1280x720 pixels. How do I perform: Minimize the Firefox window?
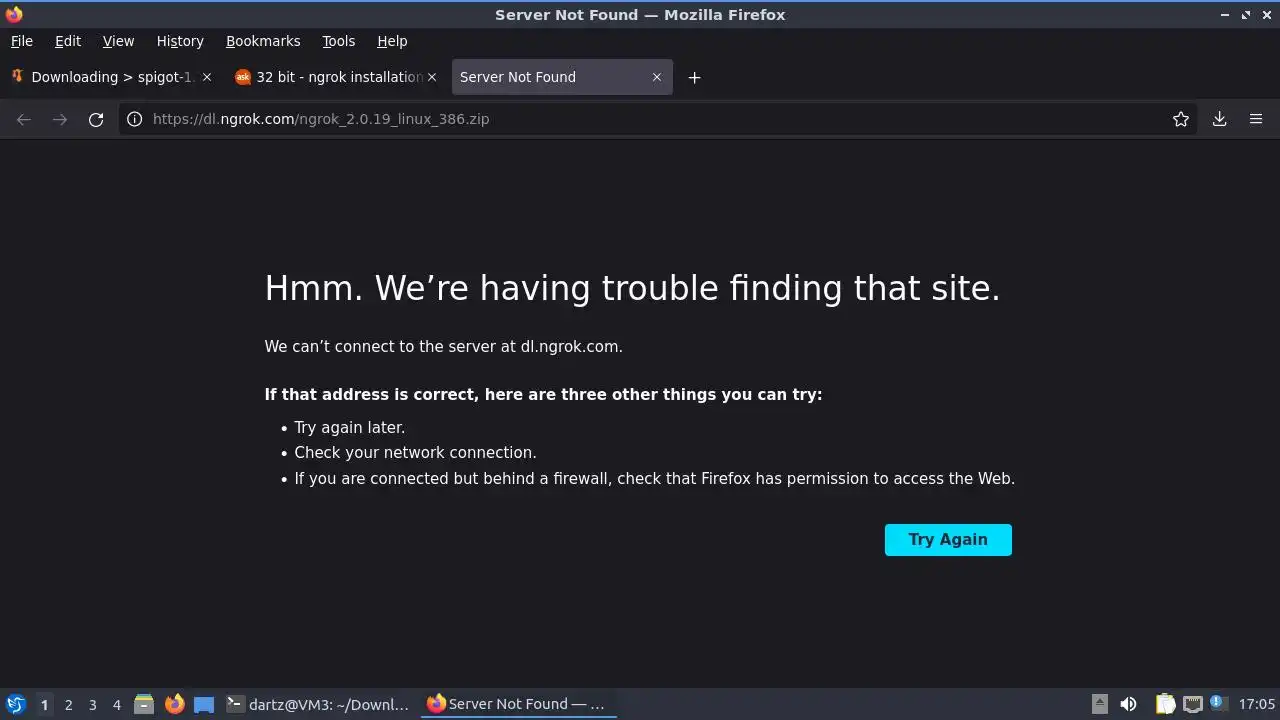[x=1225, y=15]
